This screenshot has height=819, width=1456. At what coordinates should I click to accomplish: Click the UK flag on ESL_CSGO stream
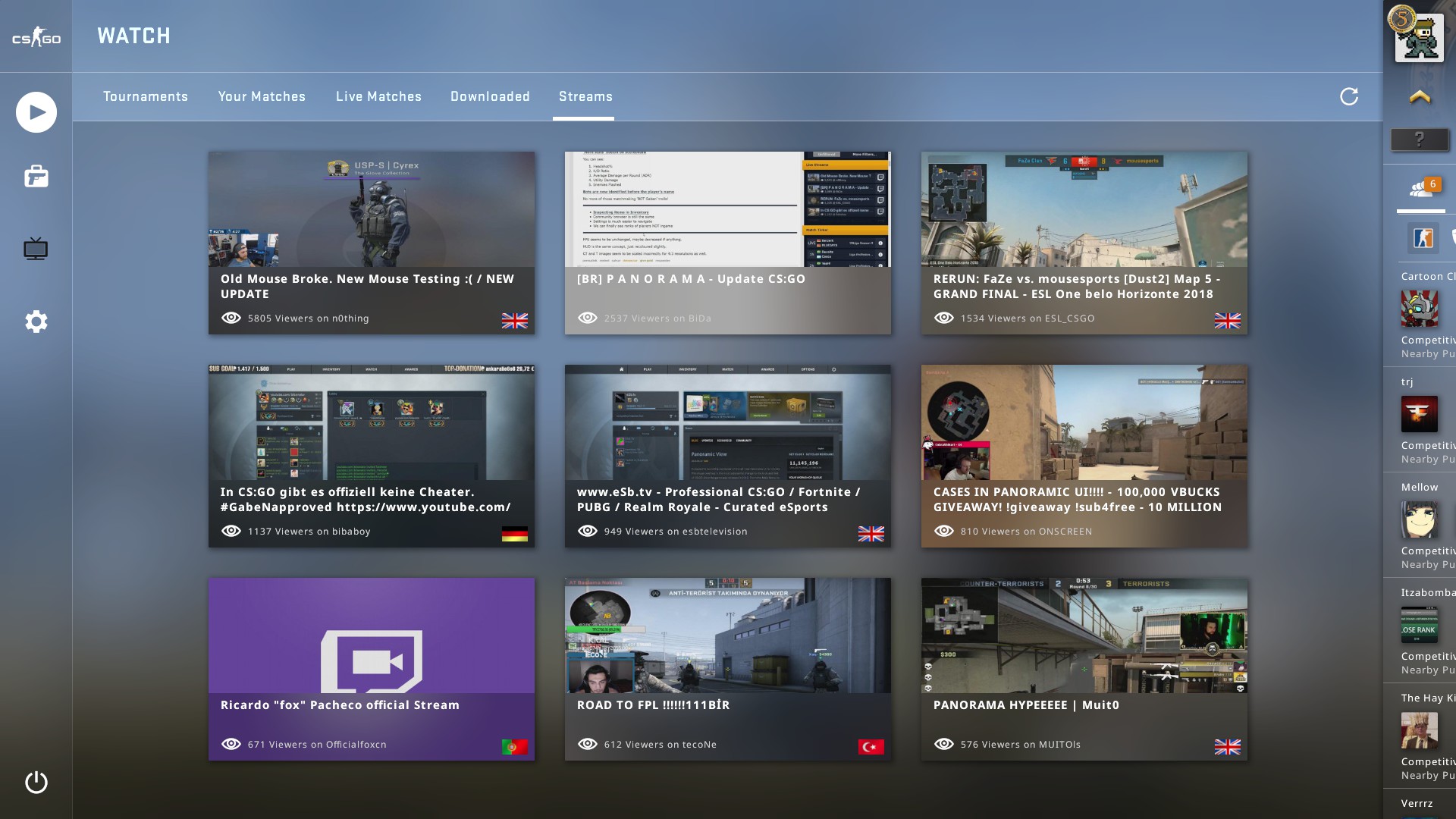(x=1228, y=321)
